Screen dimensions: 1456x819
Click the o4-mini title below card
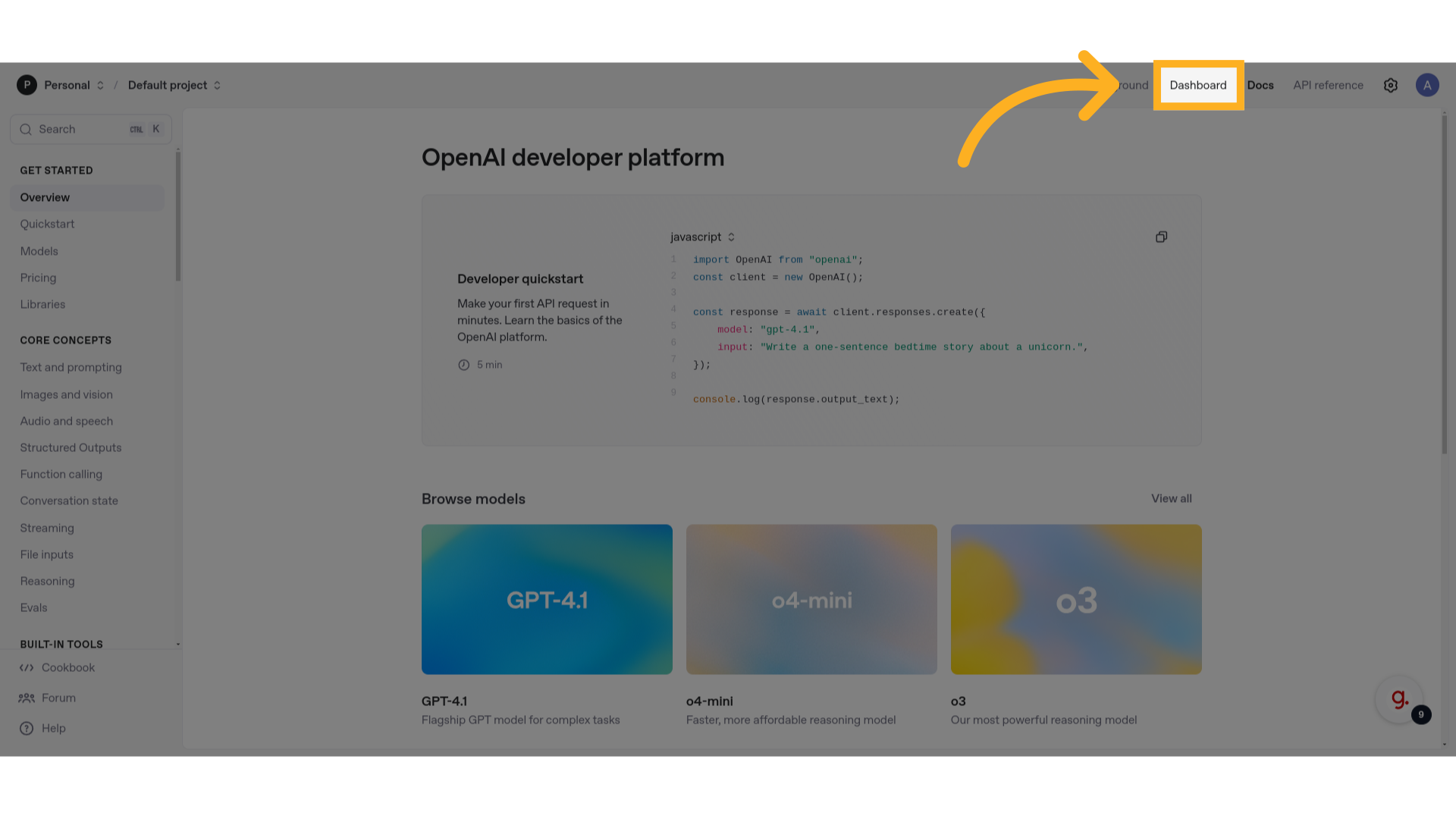(x=710, y=701)
